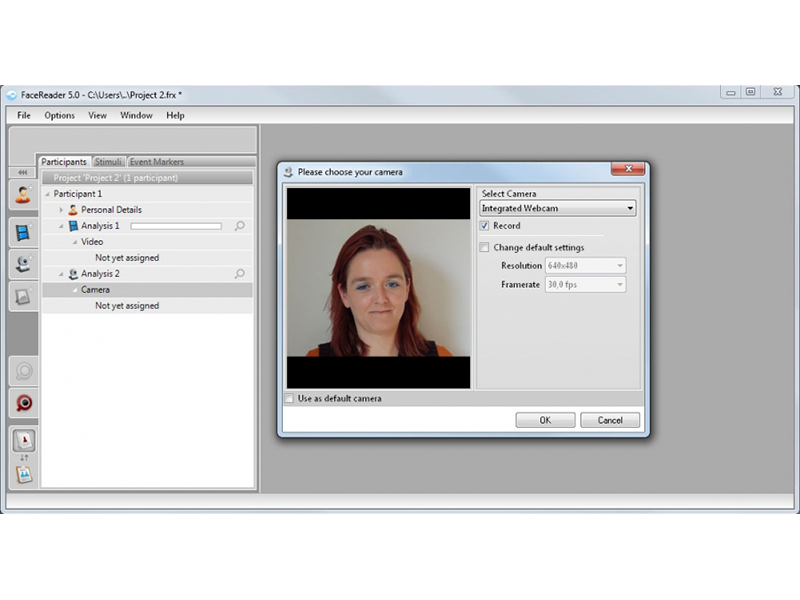Click the add participant icon in sidebar
Viewport: 800px width, 600px height.
coord(22,195)
